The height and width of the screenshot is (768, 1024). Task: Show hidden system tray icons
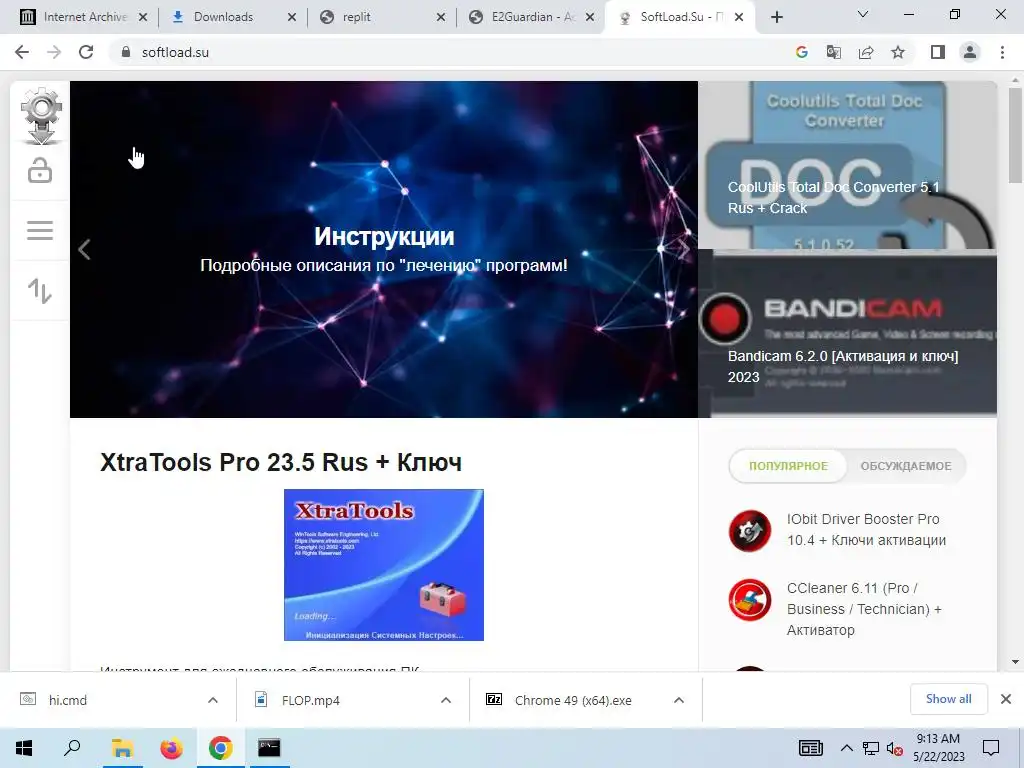tap(846, 748)
